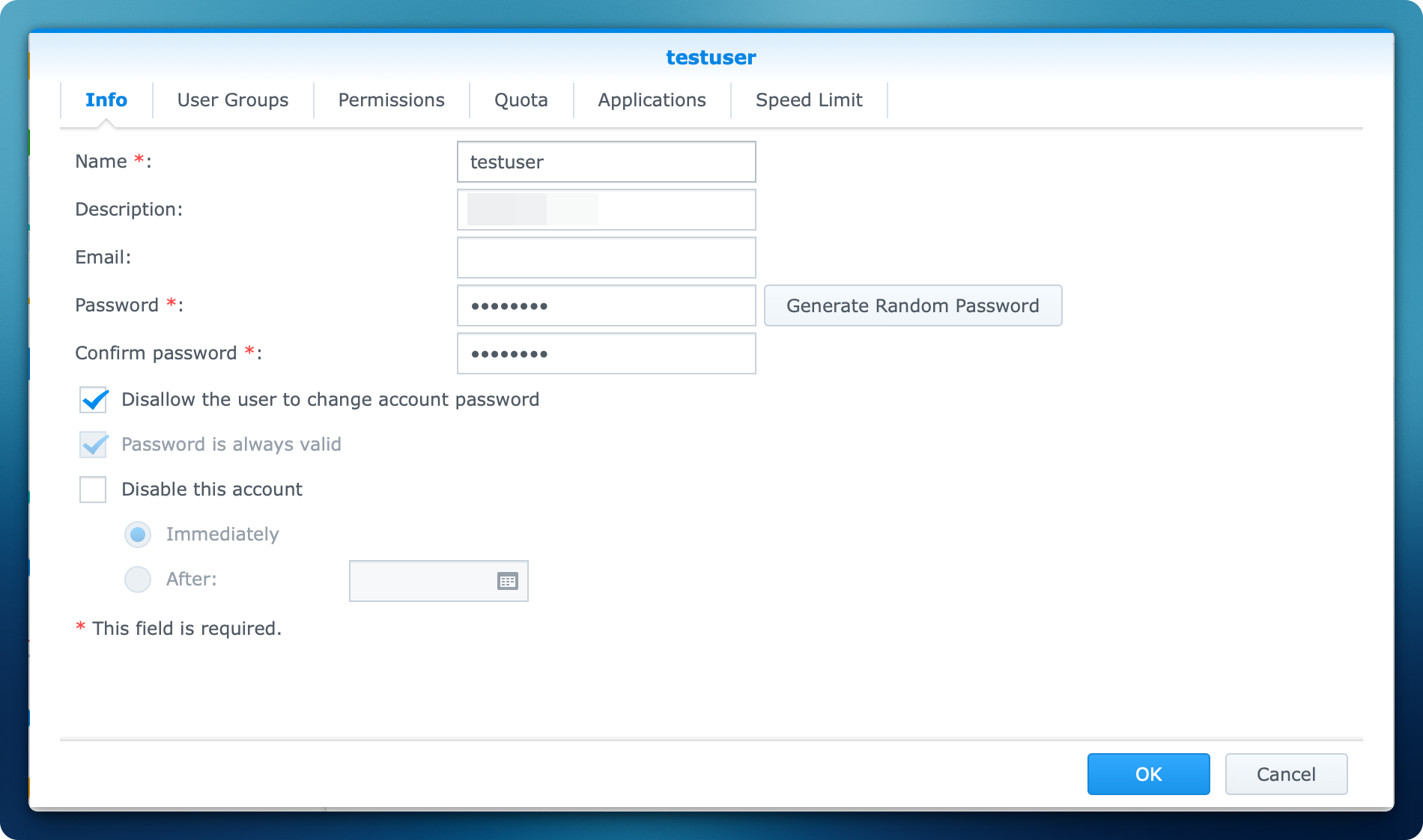Toggle Password is always valid checkbox
This screenshot has width=1423, height=840.
tap(94, 445)
